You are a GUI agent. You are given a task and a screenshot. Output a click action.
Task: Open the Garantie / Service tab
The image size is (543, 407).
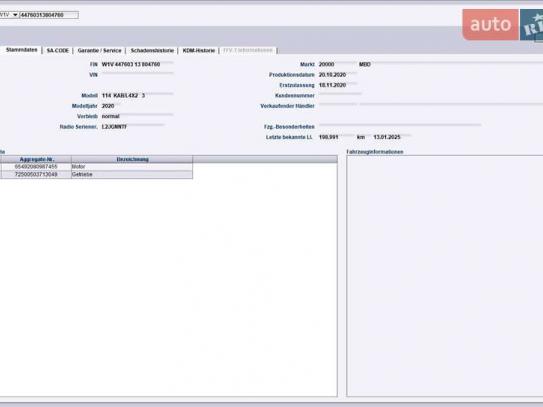[x=99, y=51]
